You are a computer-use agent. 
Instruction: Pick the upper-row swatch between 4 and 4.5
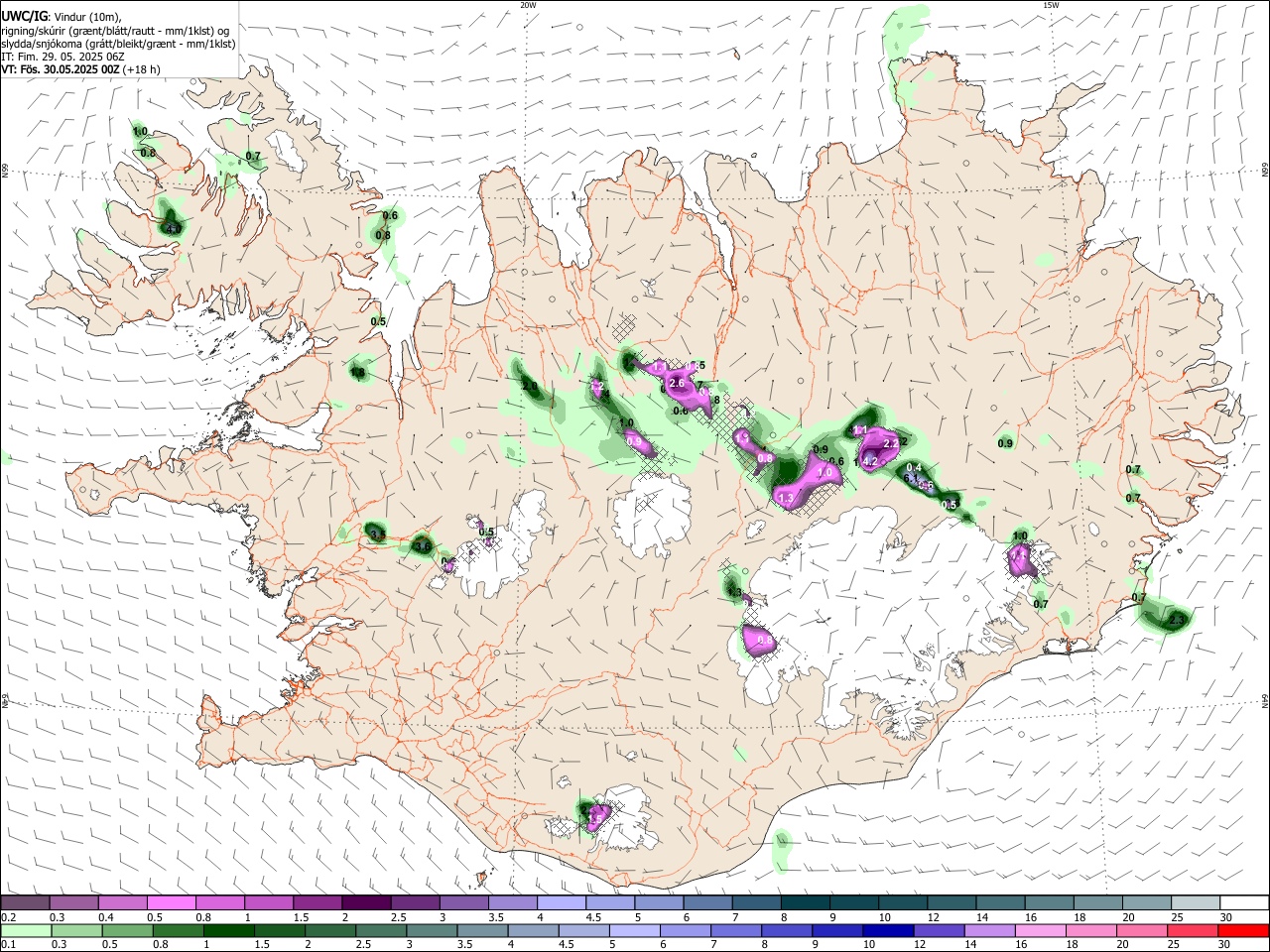tap(561, 903)
